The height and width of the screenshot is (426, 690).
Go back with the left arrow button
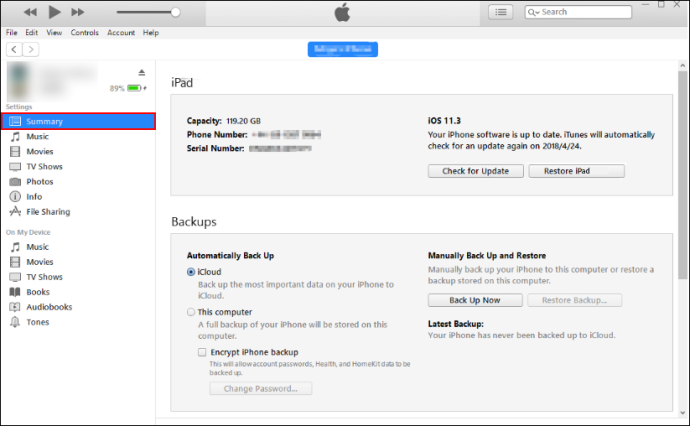14,49
